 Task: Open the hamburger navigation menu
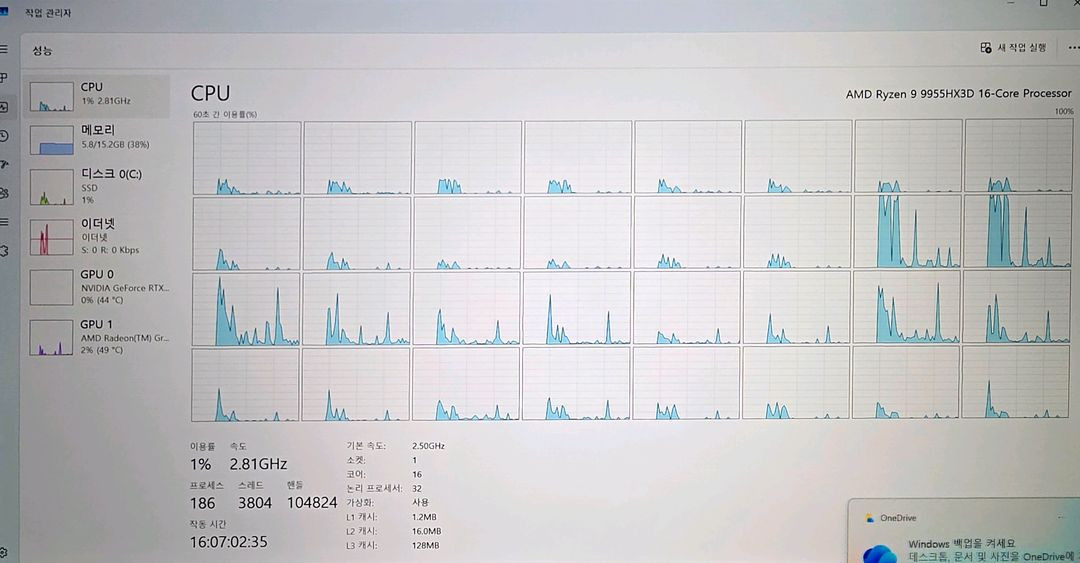(4, 48)
